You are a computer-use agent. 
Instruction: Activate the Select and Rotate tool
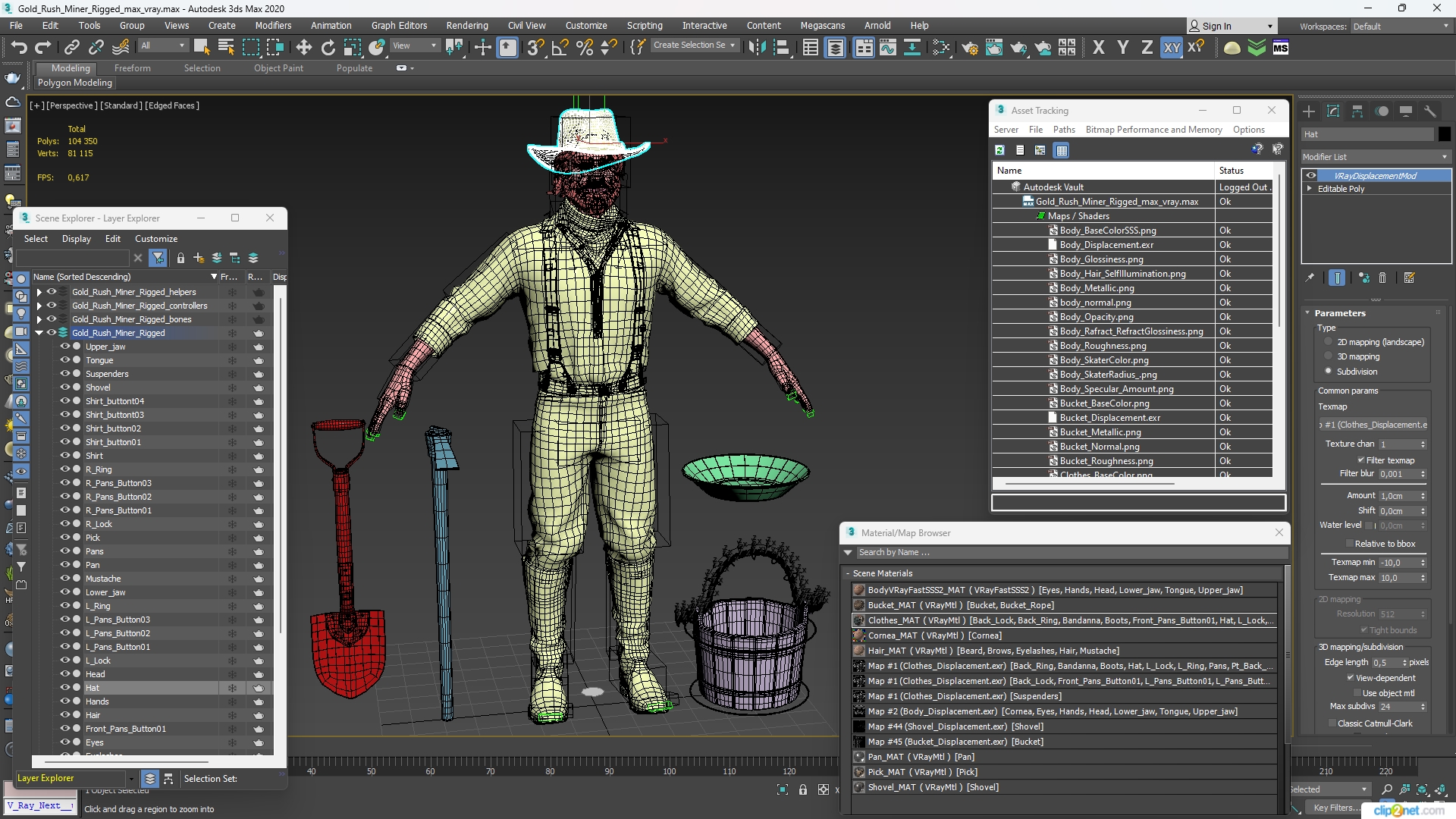click(x=328, y=48)
